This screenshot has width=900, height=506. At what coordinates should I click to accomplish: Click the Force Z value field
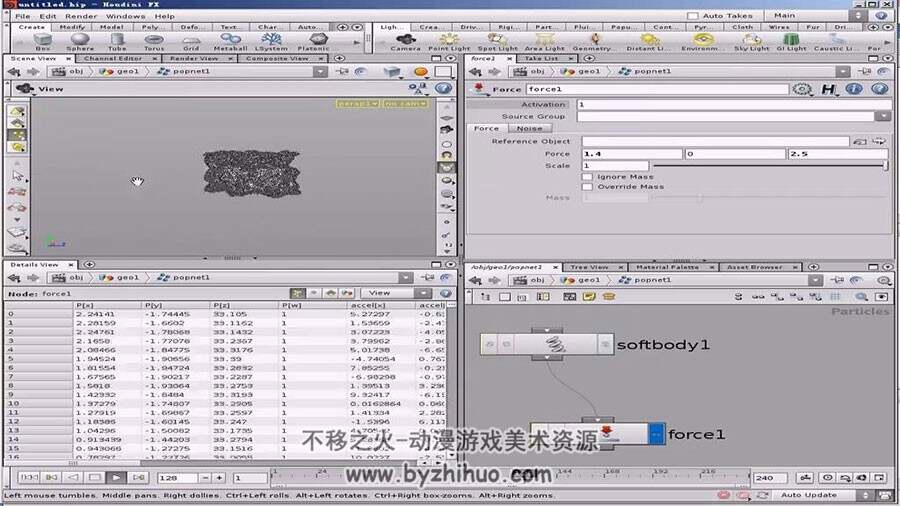tap(838, 154)
